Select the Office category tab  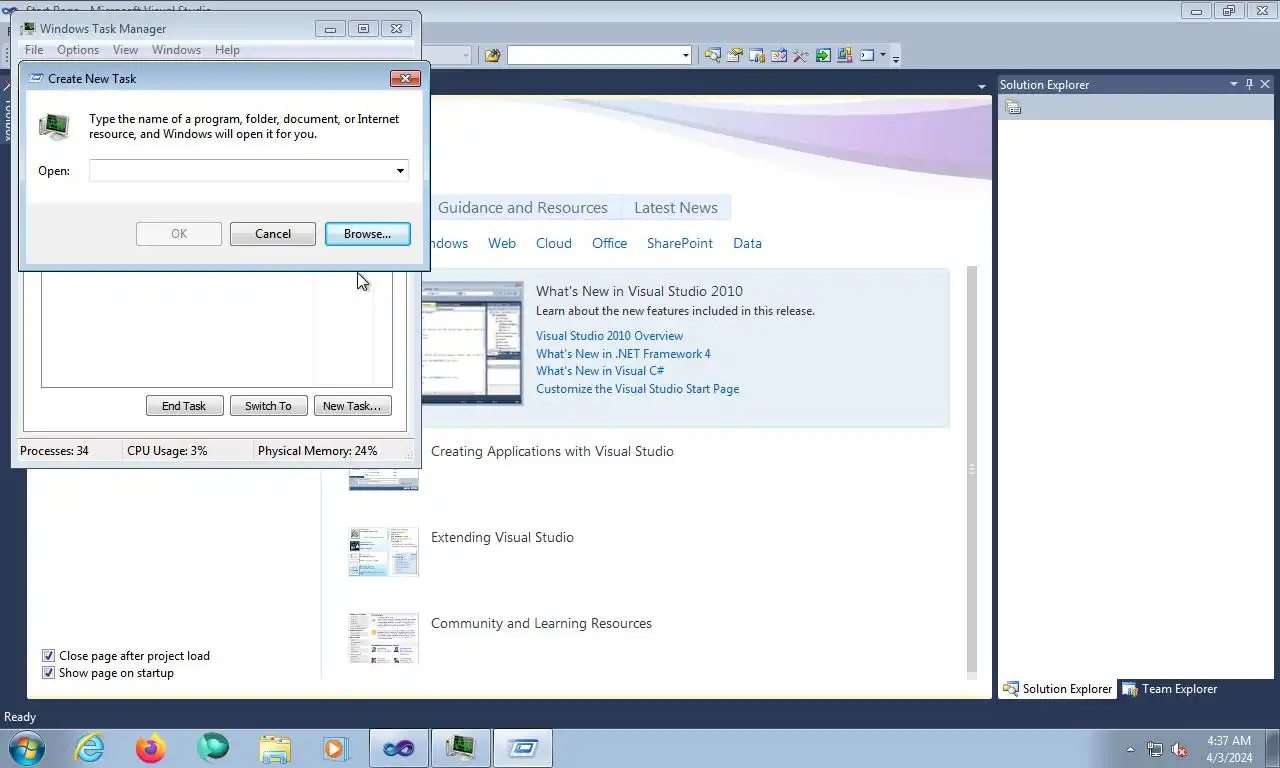pyautogui.click(x=609, y=243)
